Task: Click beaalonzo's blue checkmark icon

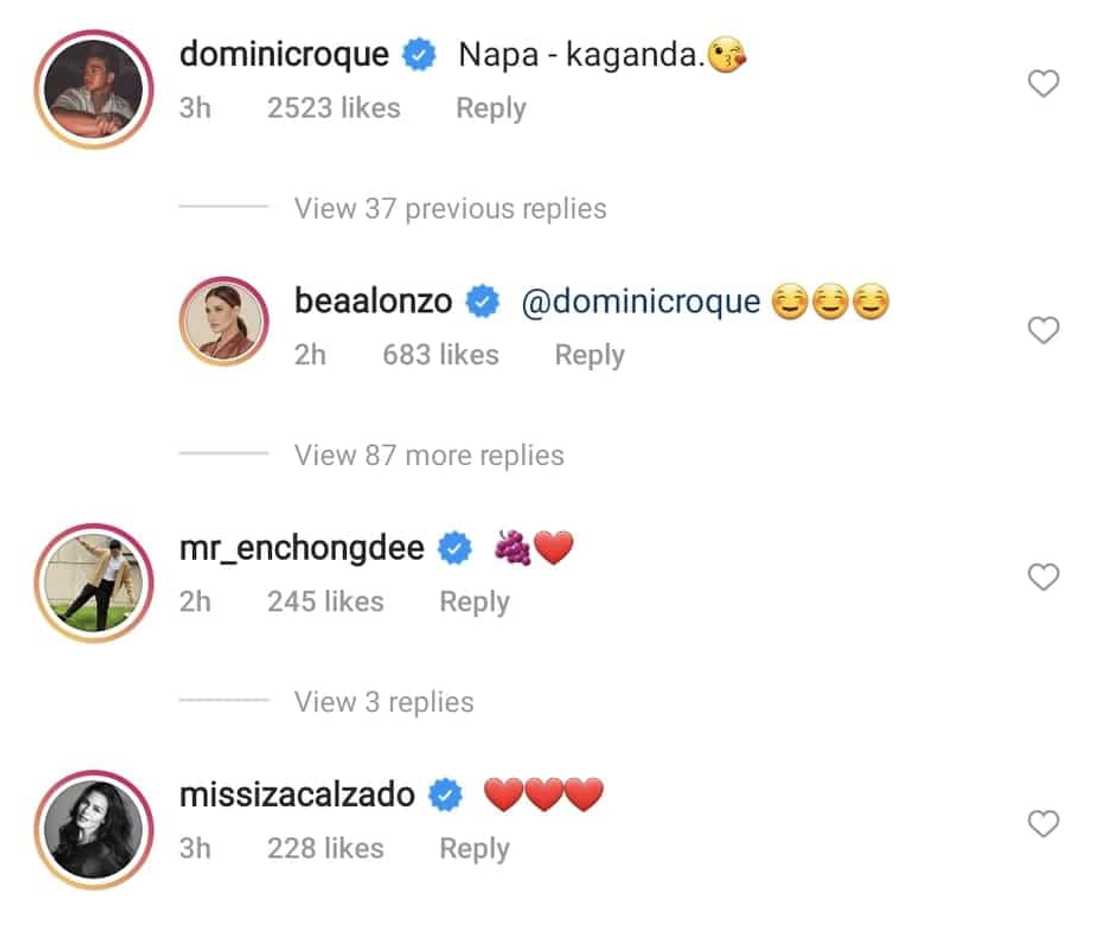Action: [481, 301]
